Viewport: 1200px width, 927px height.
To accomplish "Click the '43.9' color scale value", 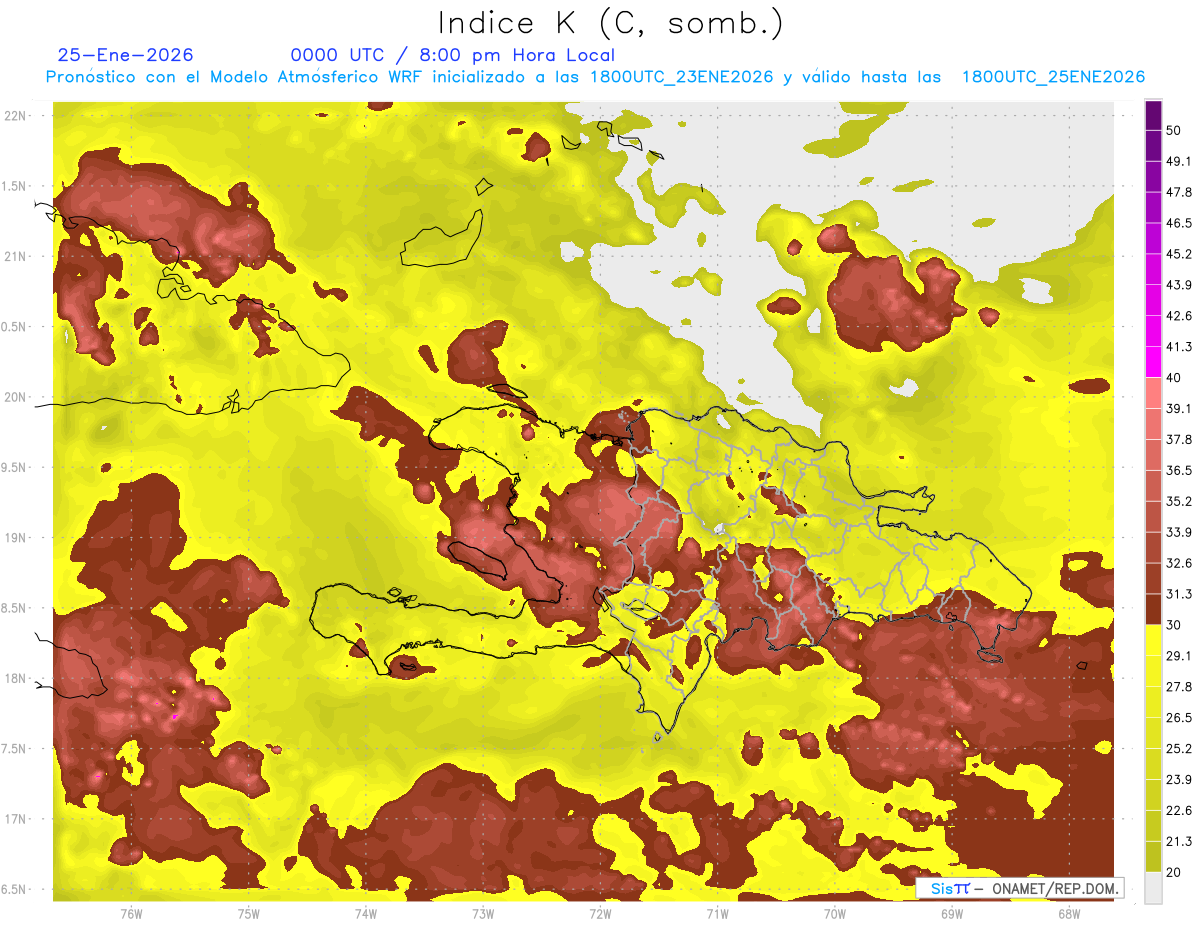I will tap(1179, 285).
